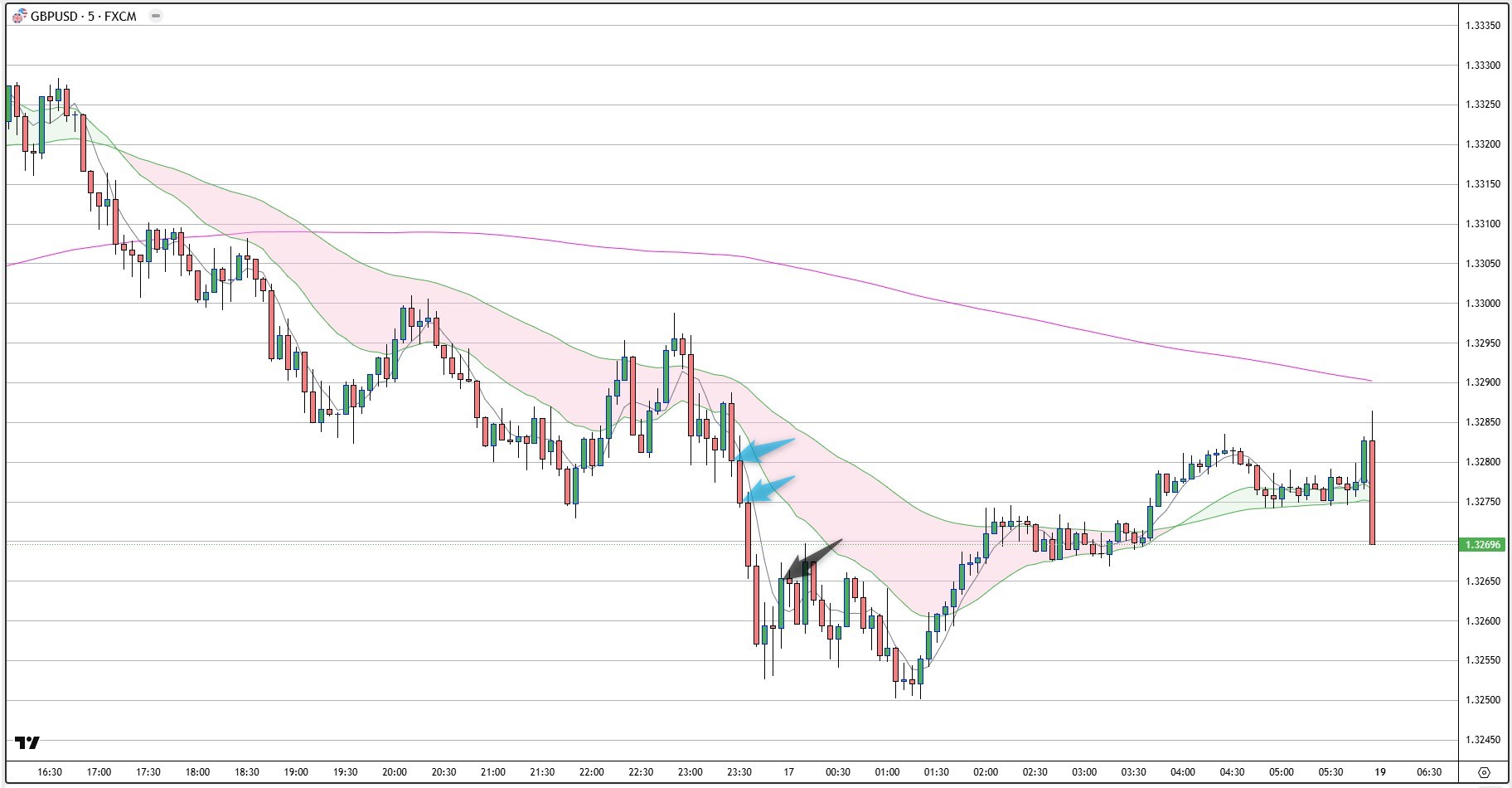Click the 20:30 time axis label

(x=443, y=772)
